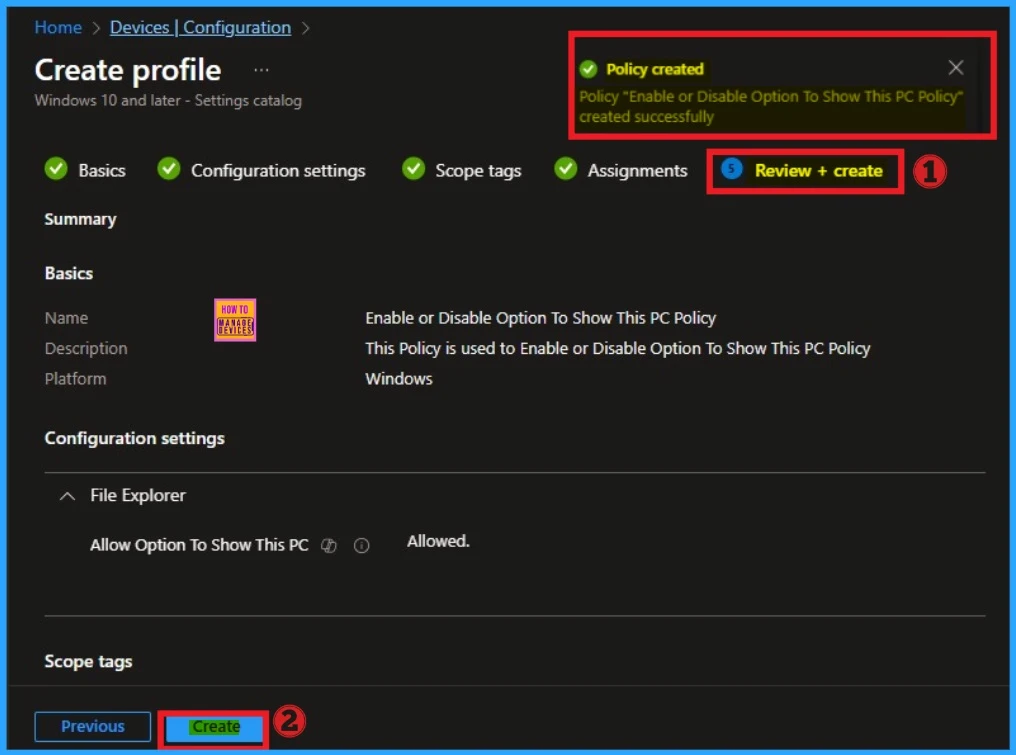
Task: Click the Home breadcrumb link
Action: pos(58,27)
